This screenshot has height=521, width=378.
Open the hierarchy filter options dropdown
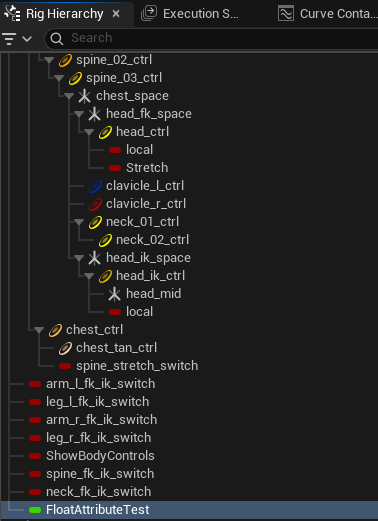point(17,39)
